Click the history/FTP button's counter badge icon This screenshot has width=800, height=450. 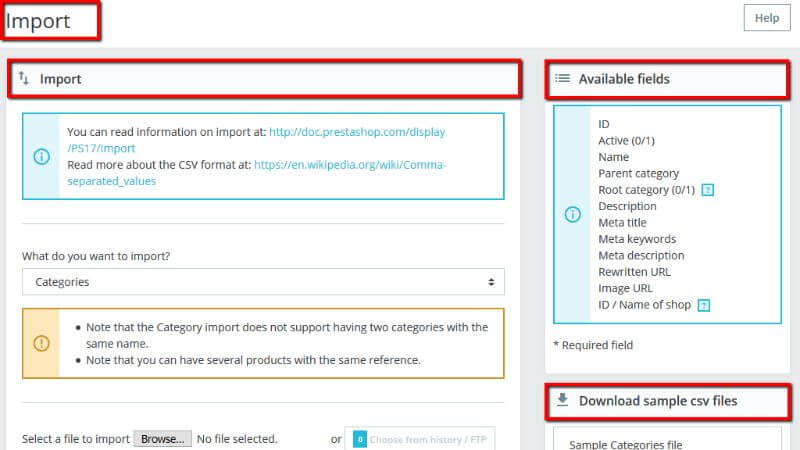coord(360,439)
